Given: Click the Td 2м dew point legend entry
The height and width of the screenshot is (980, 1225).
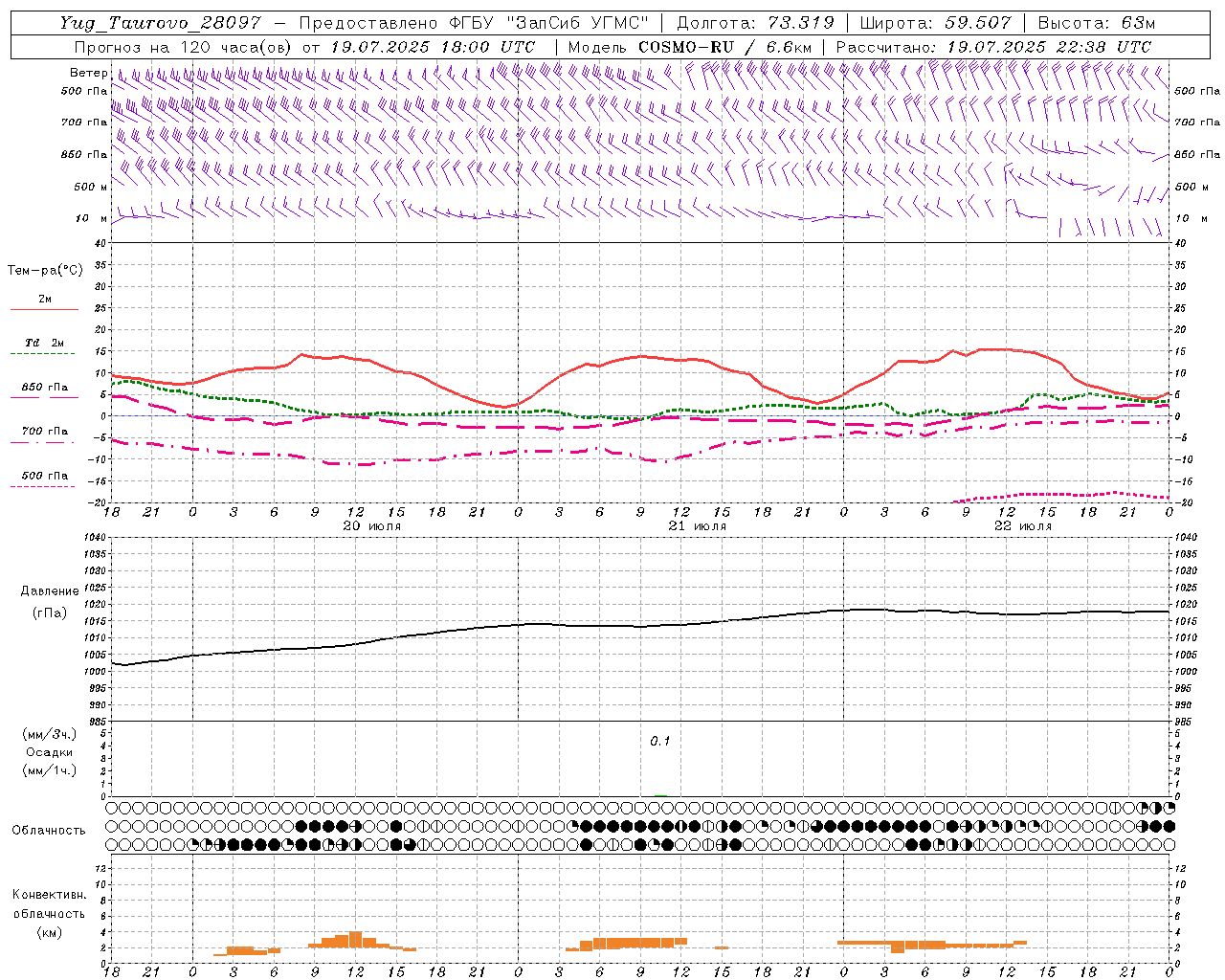Looking at the screenshot, I should coord(45,343).
